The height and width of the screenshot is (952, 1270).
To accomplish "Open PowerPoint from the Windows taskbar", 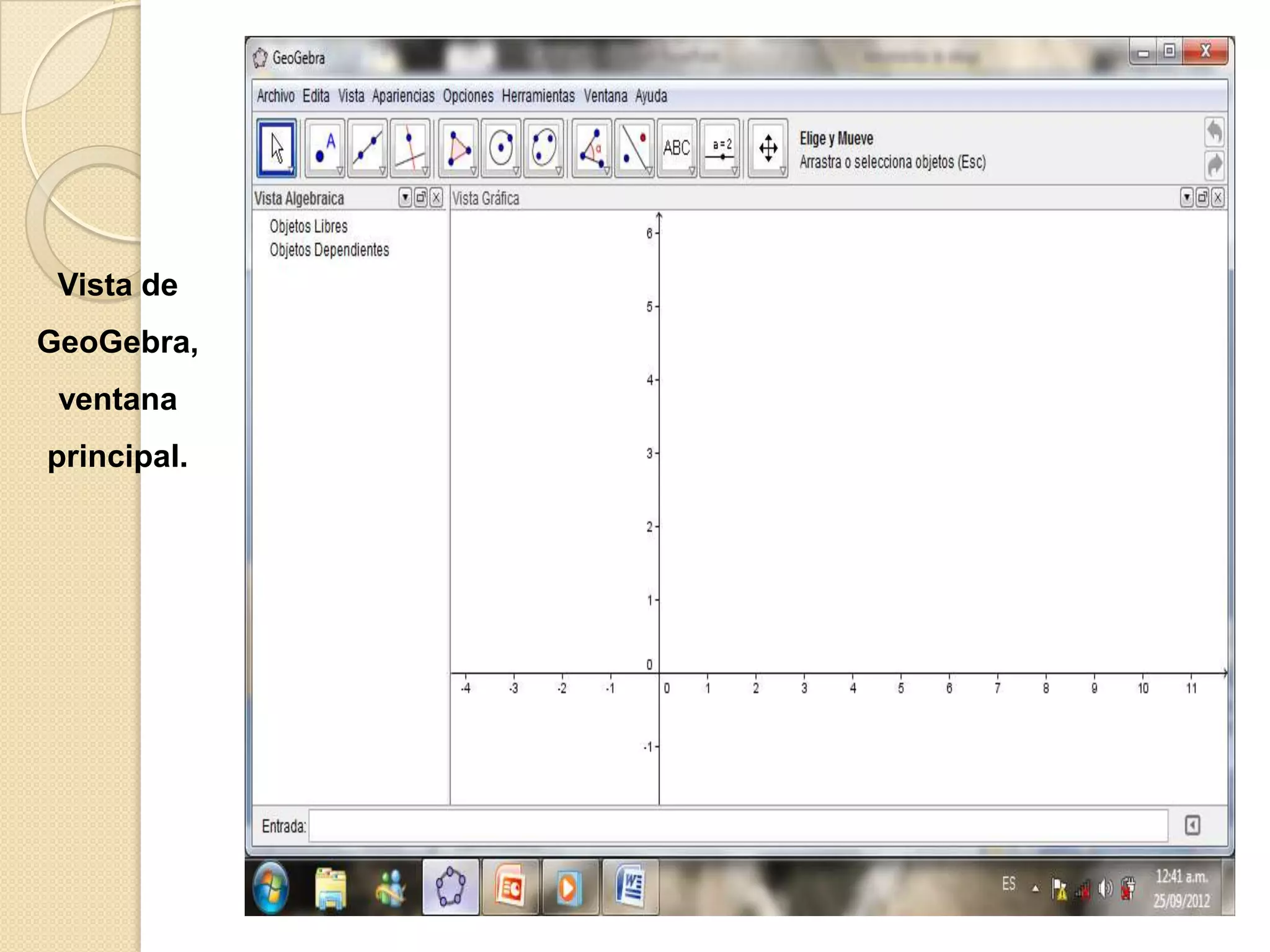I will coord(510,888).
